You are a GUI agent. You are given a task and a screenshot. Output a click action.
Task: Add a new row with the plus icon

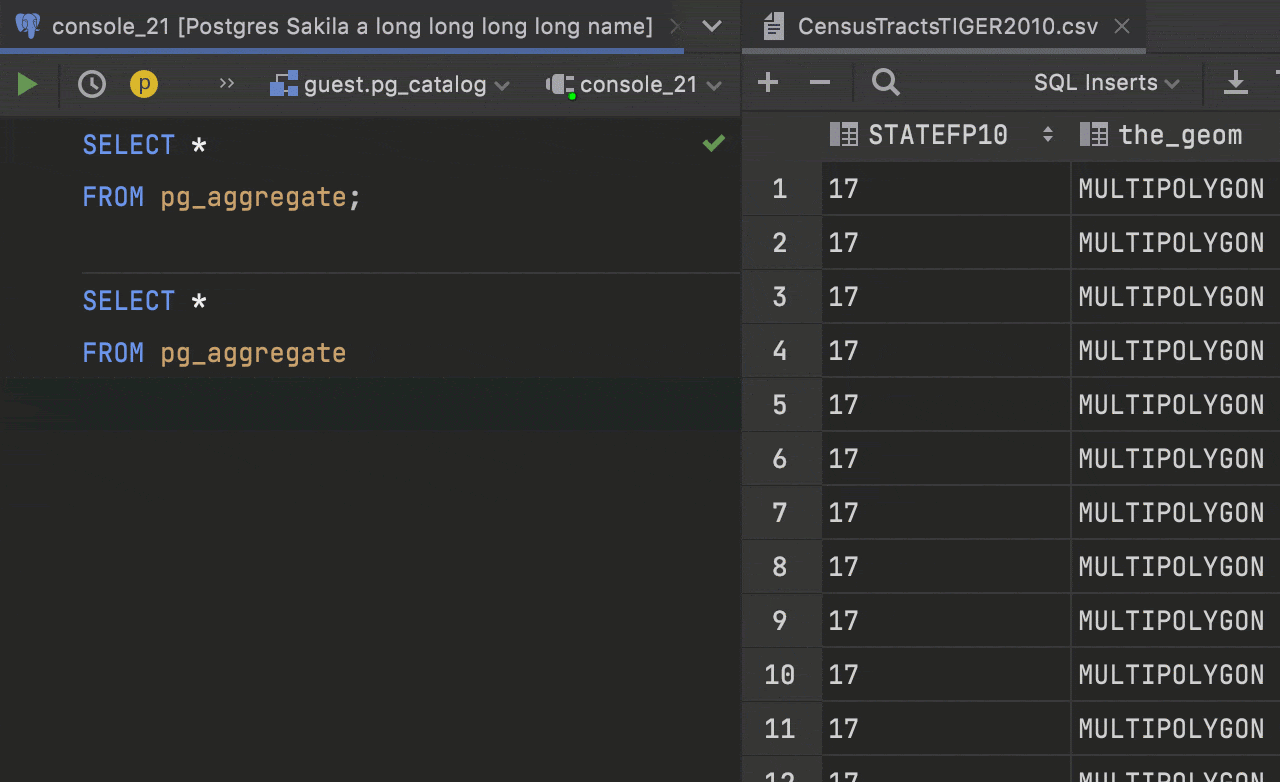(x=768, y=83)
